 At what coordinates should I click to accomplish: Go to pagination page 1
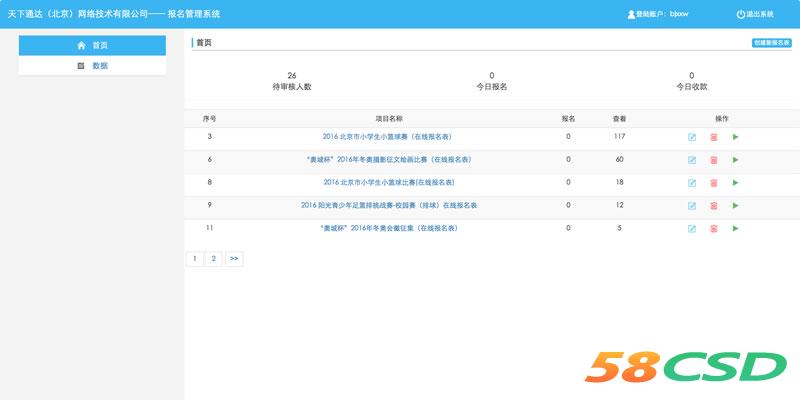pyautogui.click(x=194, y=259)
